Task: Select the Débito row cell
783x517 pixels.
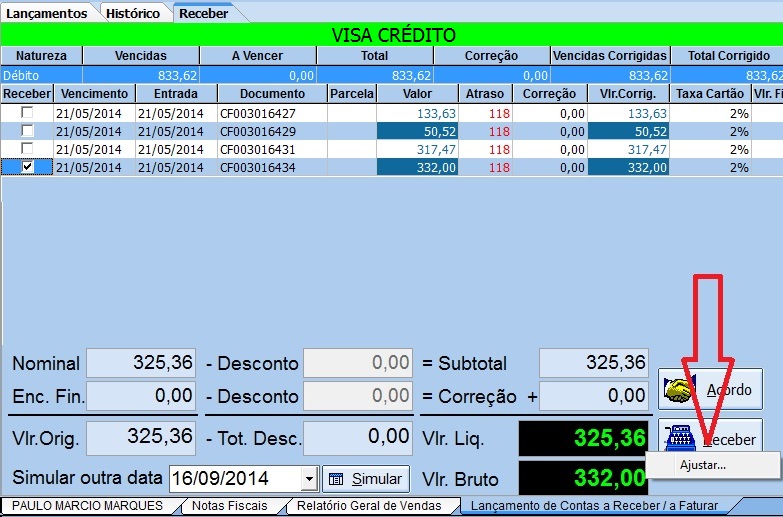Action: click(x=41, y=75)
